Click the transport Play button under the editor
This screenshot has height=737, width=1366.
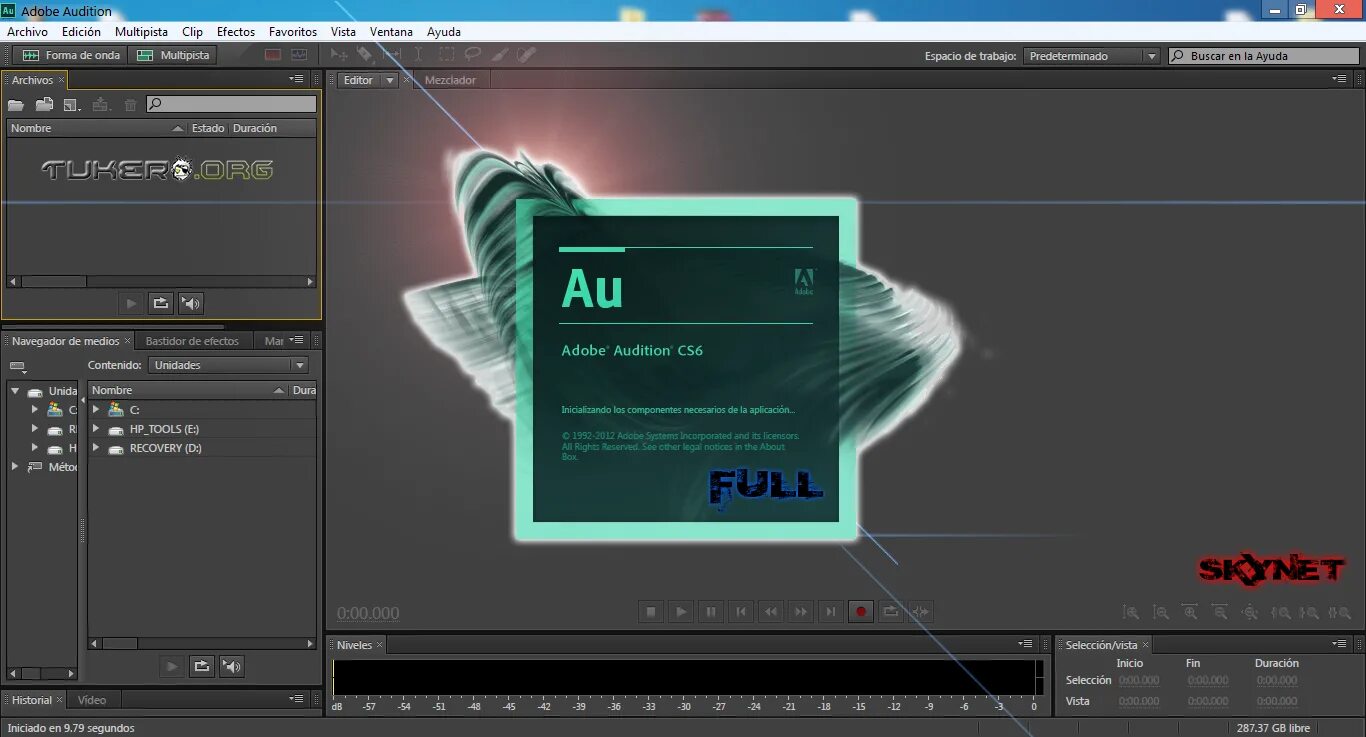pyautogui.click(x=680, y=611)
